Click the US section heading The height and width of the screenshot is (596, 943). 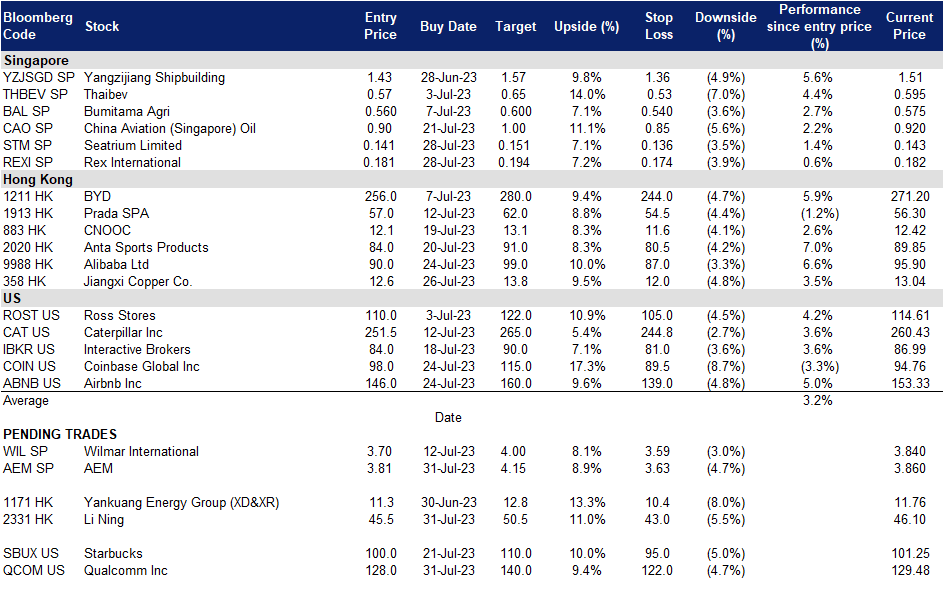(12, 298)
